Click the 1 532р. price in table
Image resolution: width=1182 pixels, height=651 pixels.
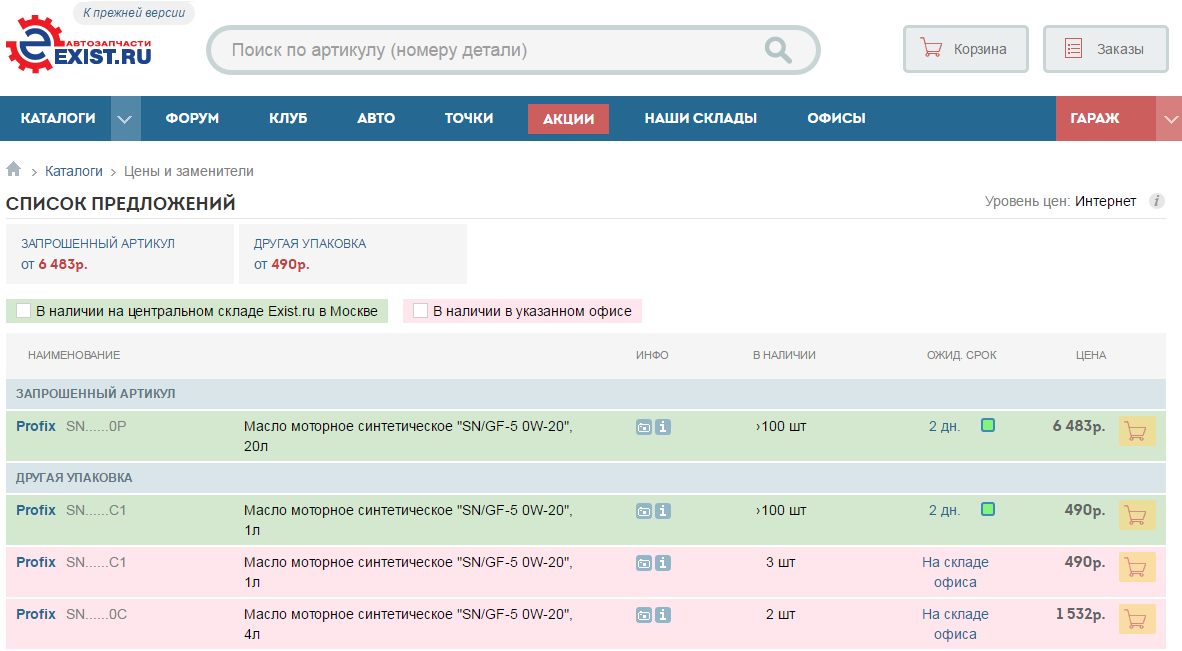pos(1080,614)
